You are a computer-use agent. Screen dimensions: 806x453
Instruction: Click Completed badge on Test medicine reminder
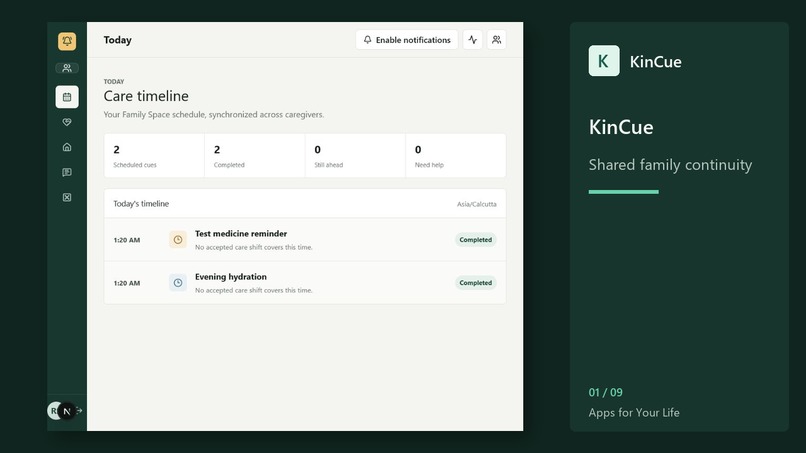pyautogui.click(x=475, y=240)
